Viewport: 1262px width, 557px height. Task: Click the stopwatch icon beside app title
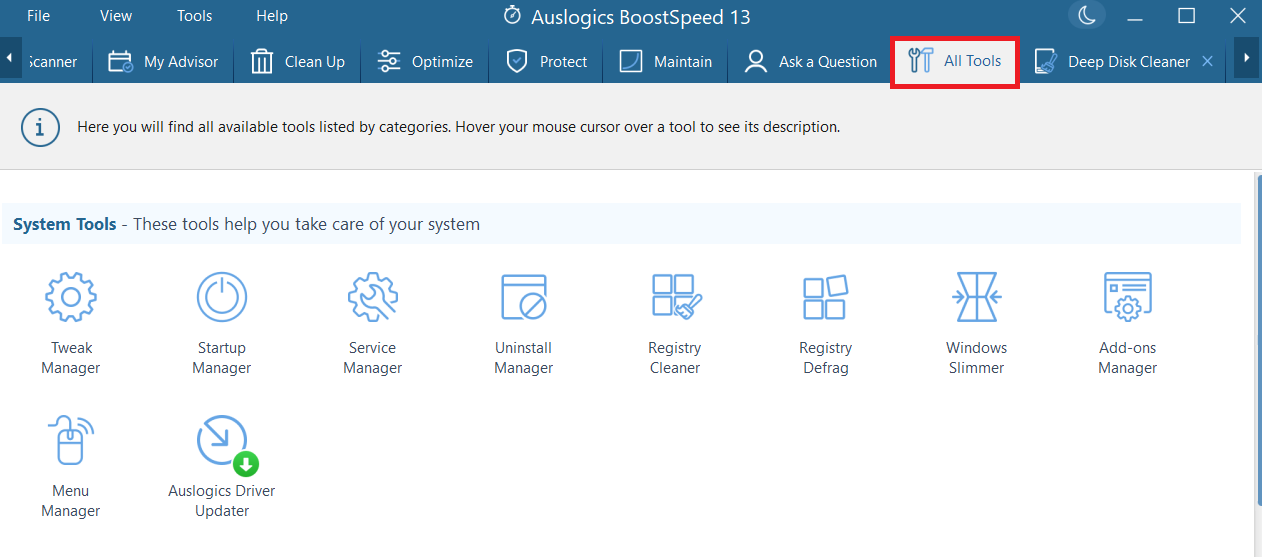click(x=512, y=16)
